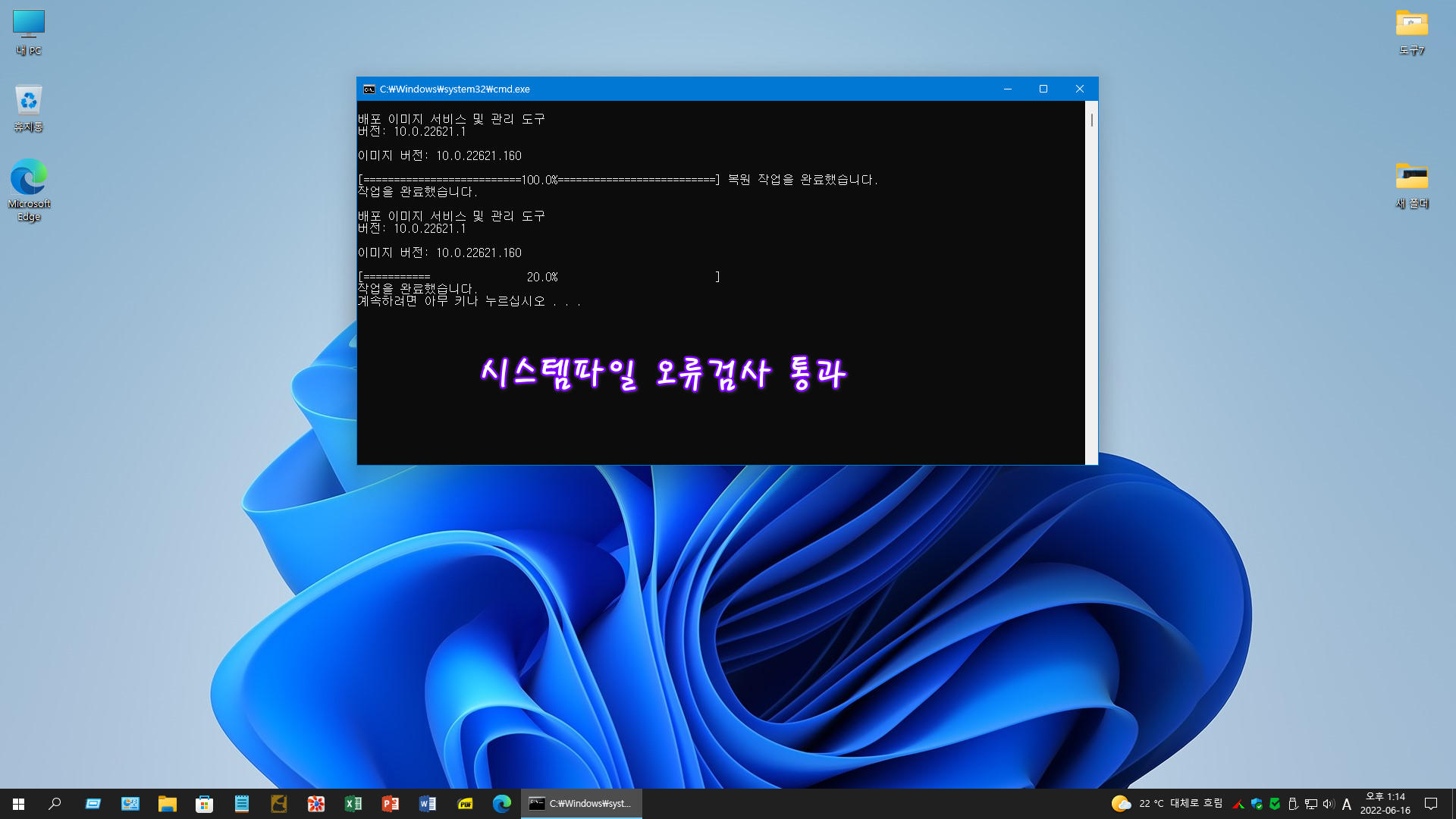Select the Microsoft Edge desktop shortcut
Image resolution: width=1456 pixels, height=819 pixels.
click(29, 190)
